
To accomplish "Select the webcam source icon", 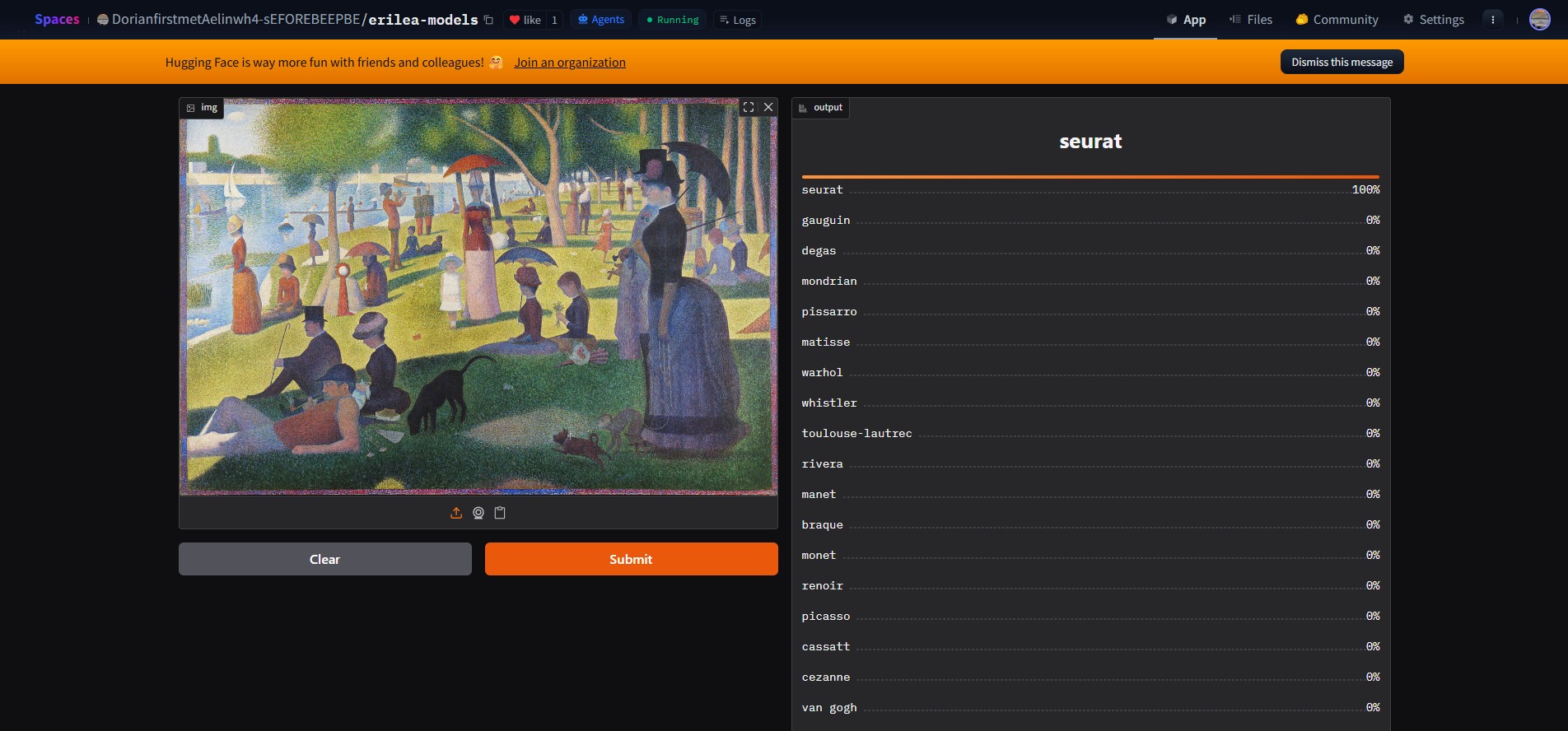I will pos(478,513).
